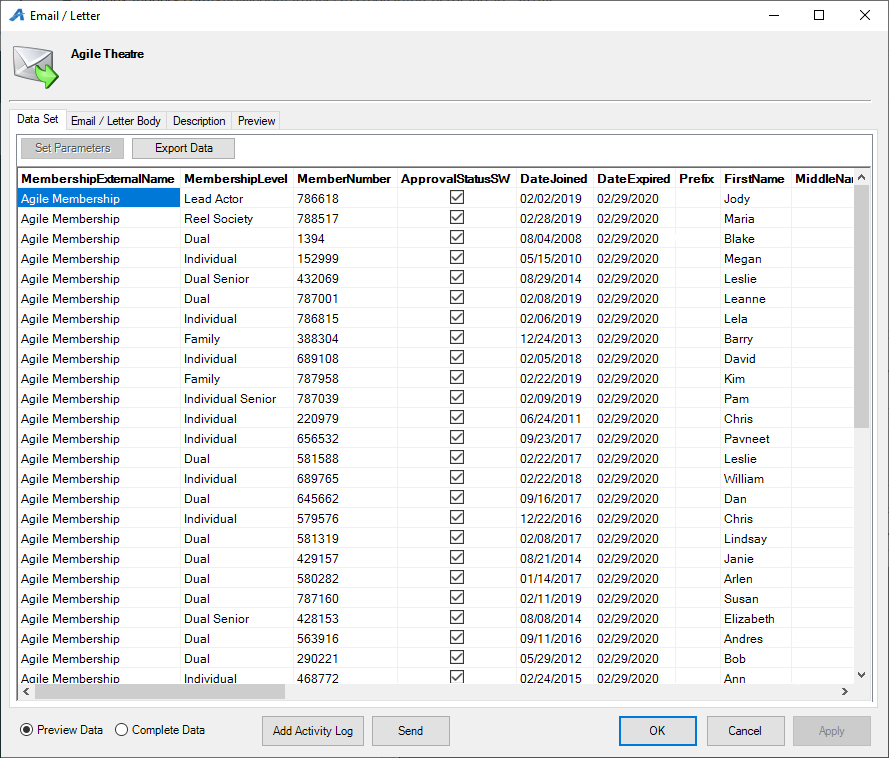Click the MembershipExternalName column header
This screenshot has height=758, width=889.
(x=98, y=179)
